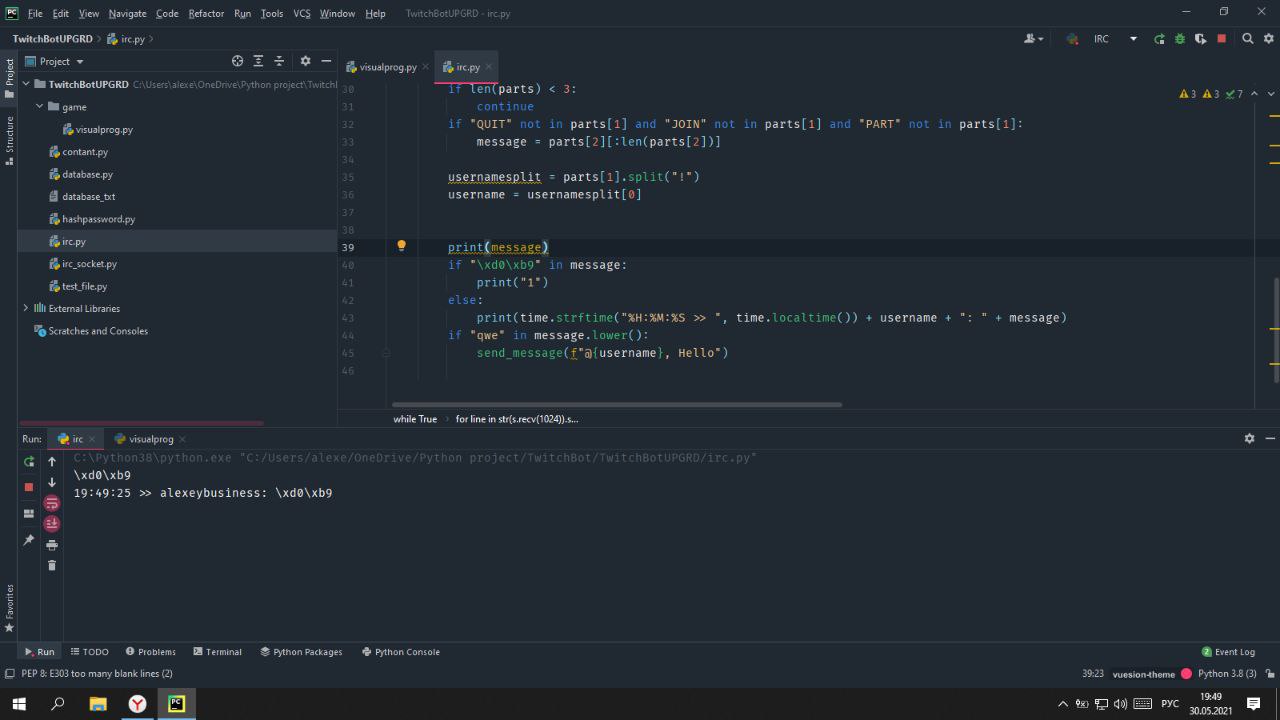Click the editor horizontal scrollbar

tap(616, 405)
